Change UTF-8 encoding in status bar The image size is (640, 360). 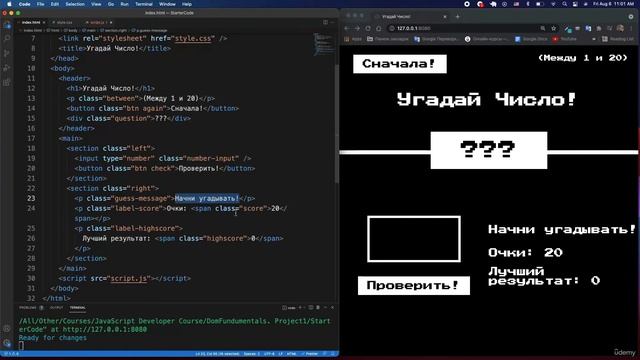[269, 354]
